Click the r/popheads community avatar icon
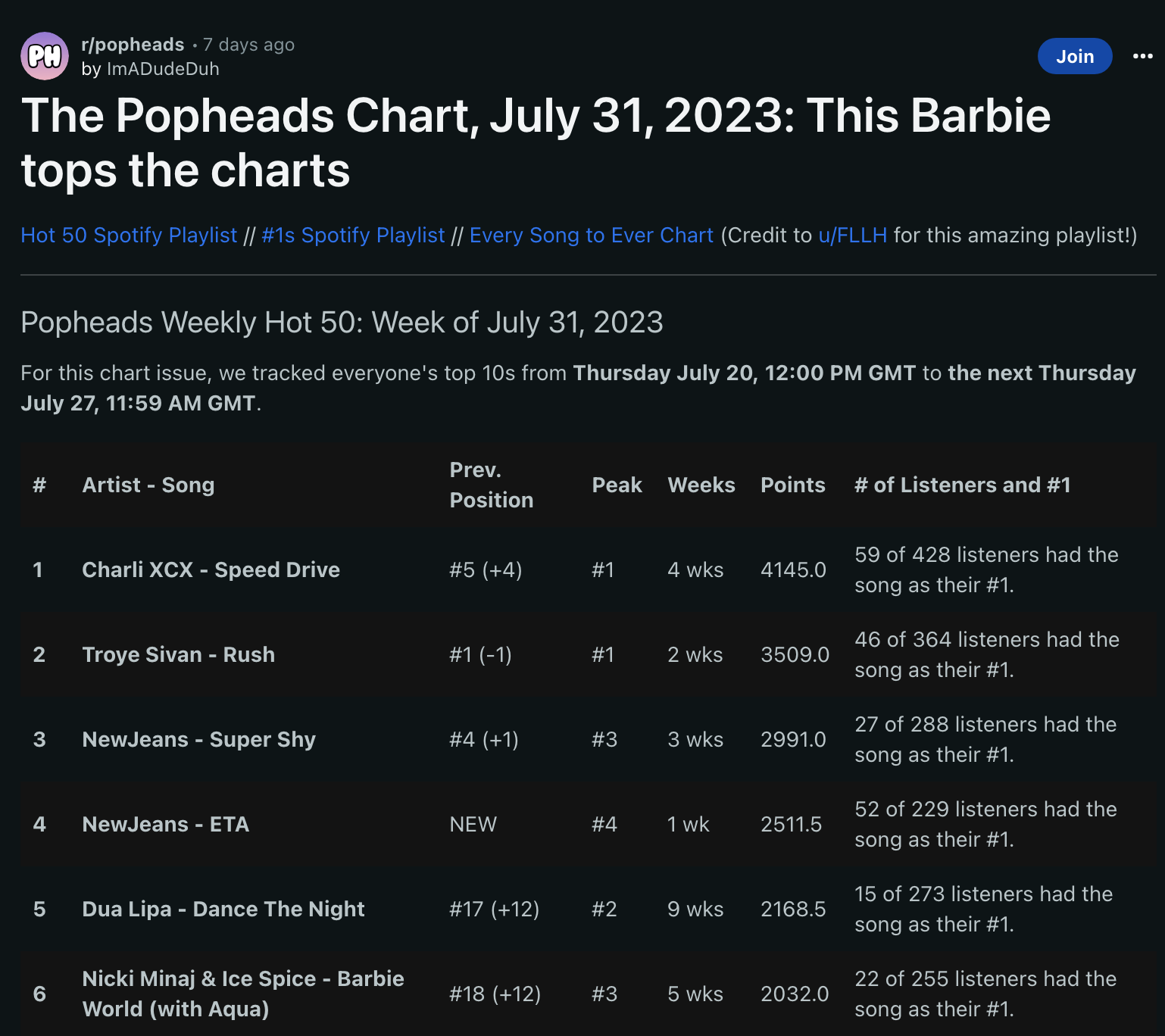1165x1036 pixels. [x=45, y=56]
